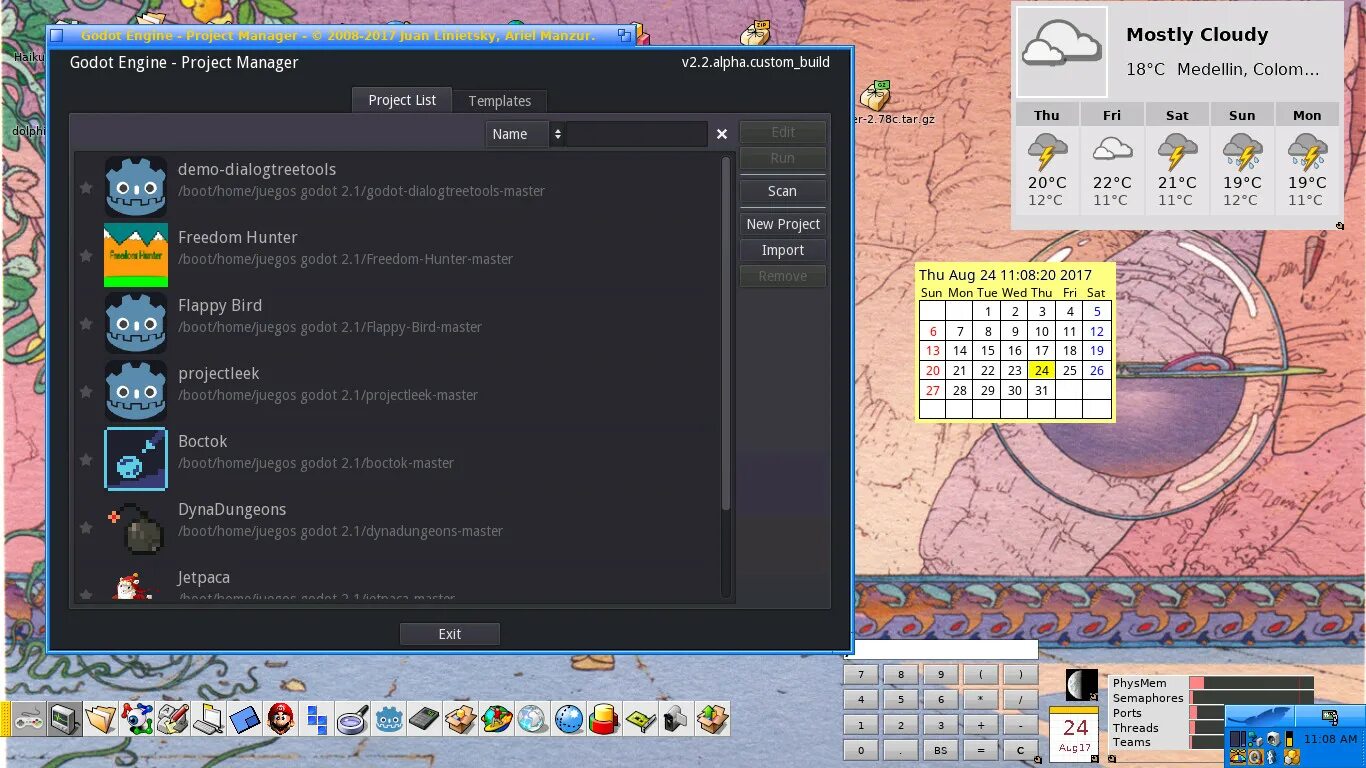Select the Boctok project thumbnail

tap(136, 459)
